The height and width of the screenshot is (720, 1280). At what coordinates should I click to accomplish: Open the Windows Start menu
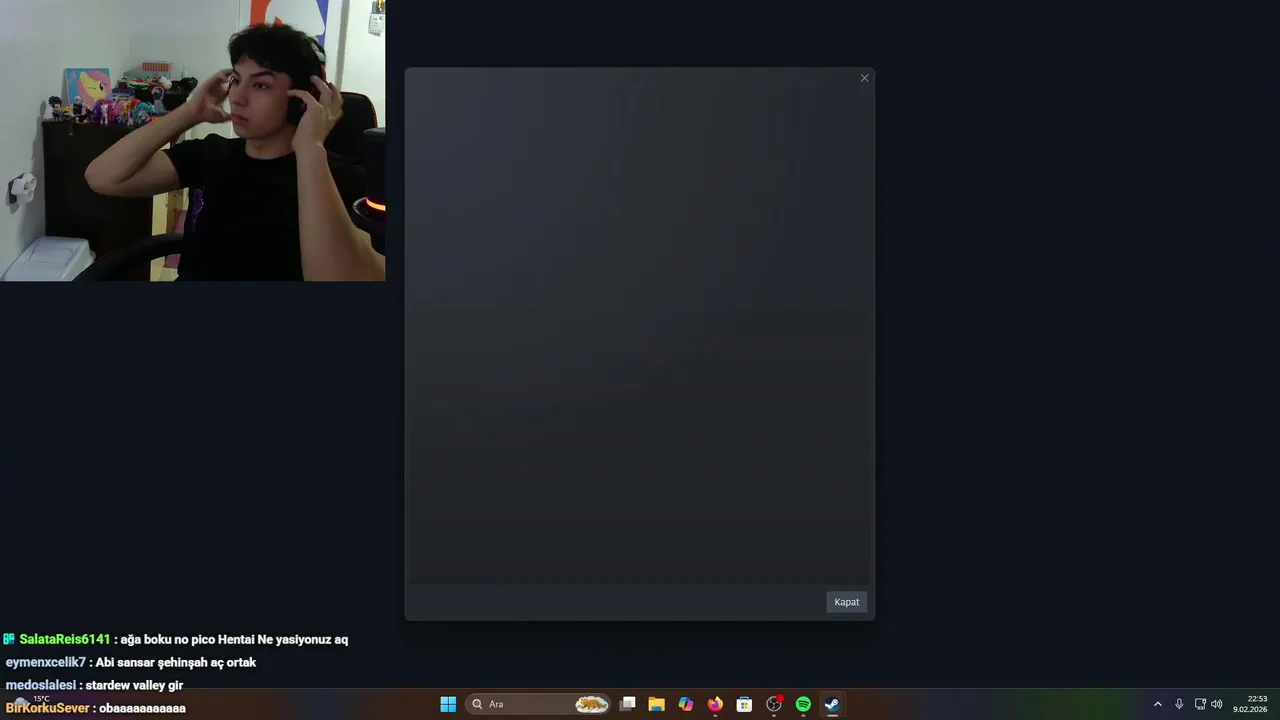coord(448,704)
